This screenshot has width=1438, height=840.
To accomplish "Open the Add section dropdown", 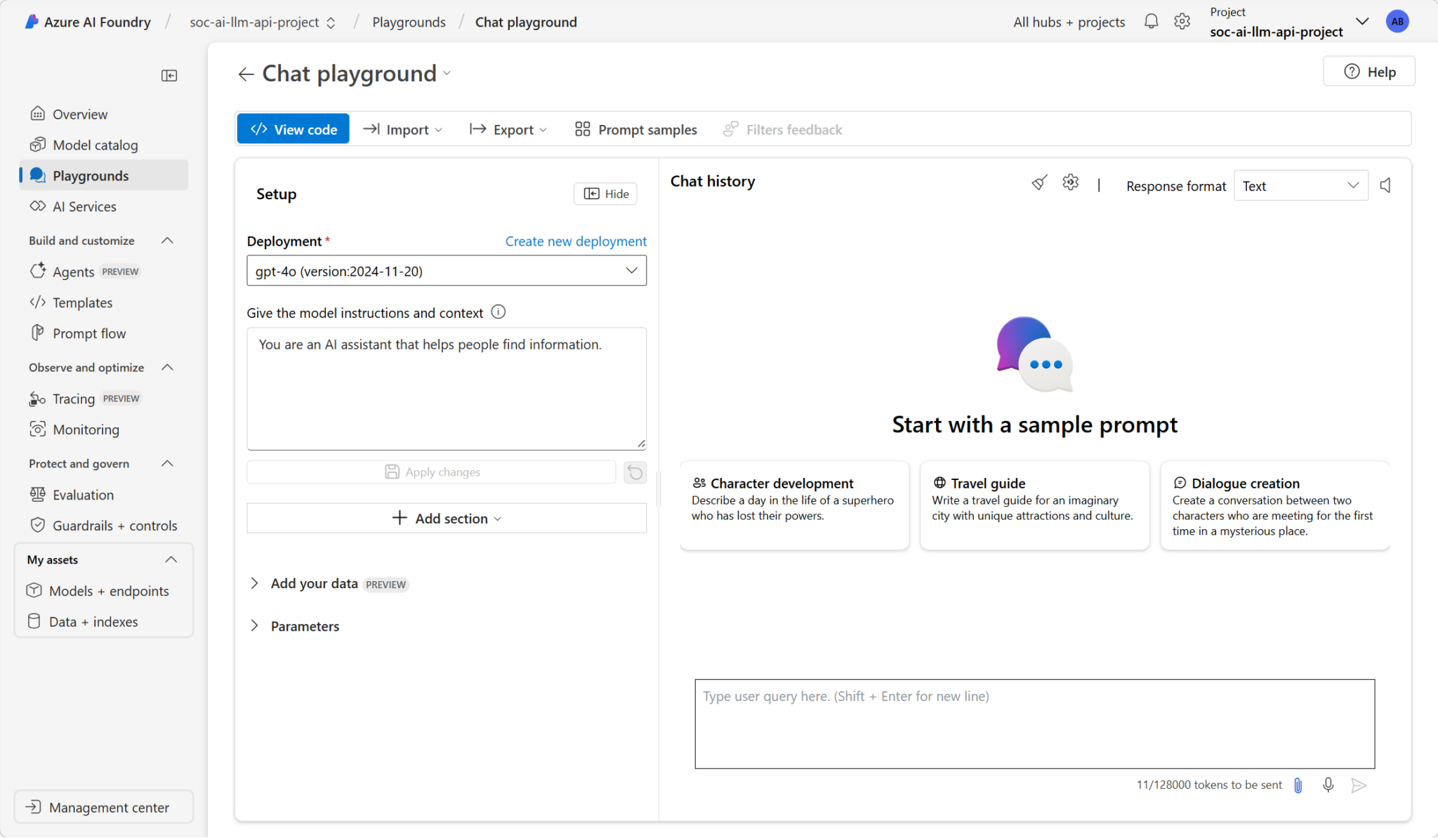I will click(447, 519).
